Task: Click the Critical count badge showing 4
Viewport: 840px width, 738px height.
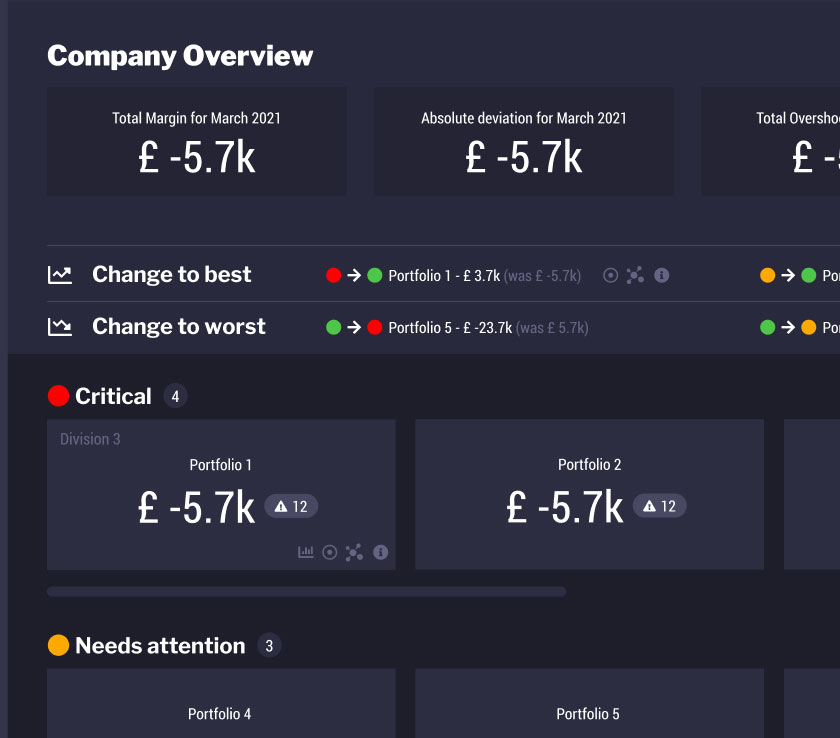Action: click(175, 397)
